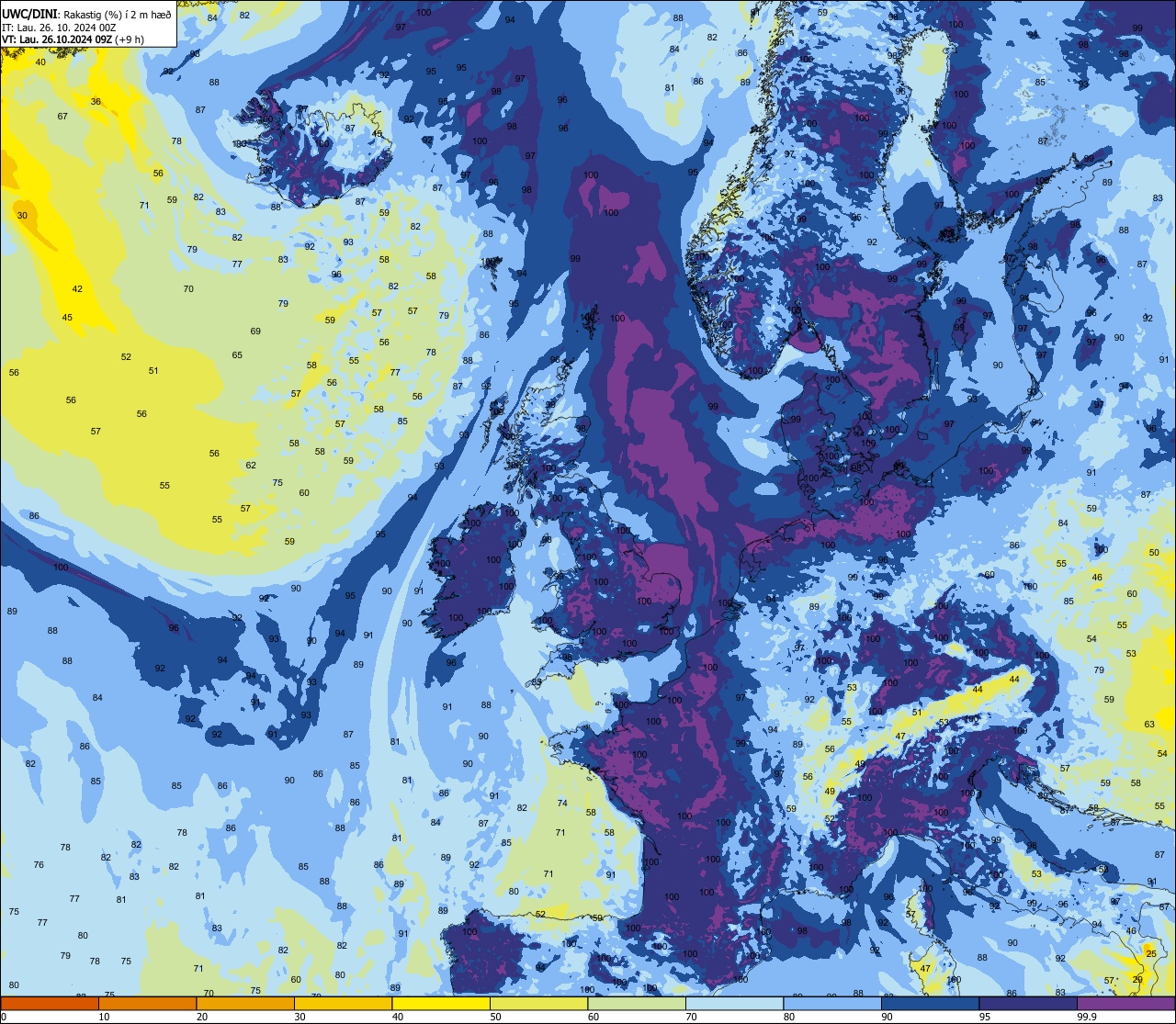Click the map value '30' in orange-yellow area

[x=22, y=215]
